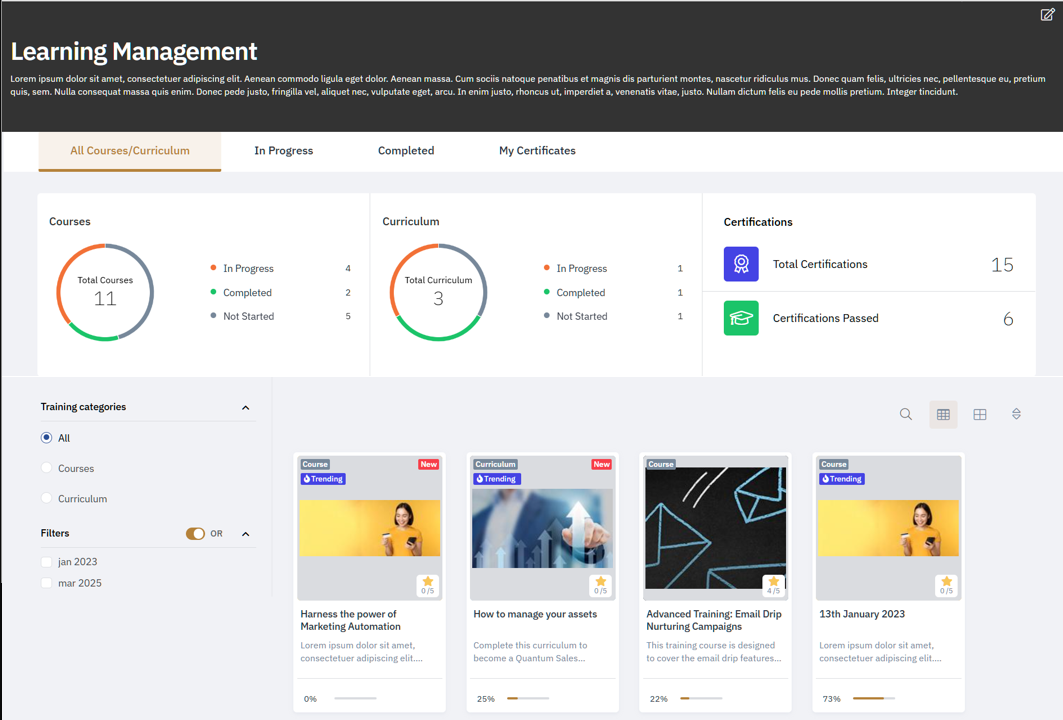The width and height of the screenshot is (1063, 720).
Task: Click star rating on How to manage assets card
Action: click(x=601, y=585)
